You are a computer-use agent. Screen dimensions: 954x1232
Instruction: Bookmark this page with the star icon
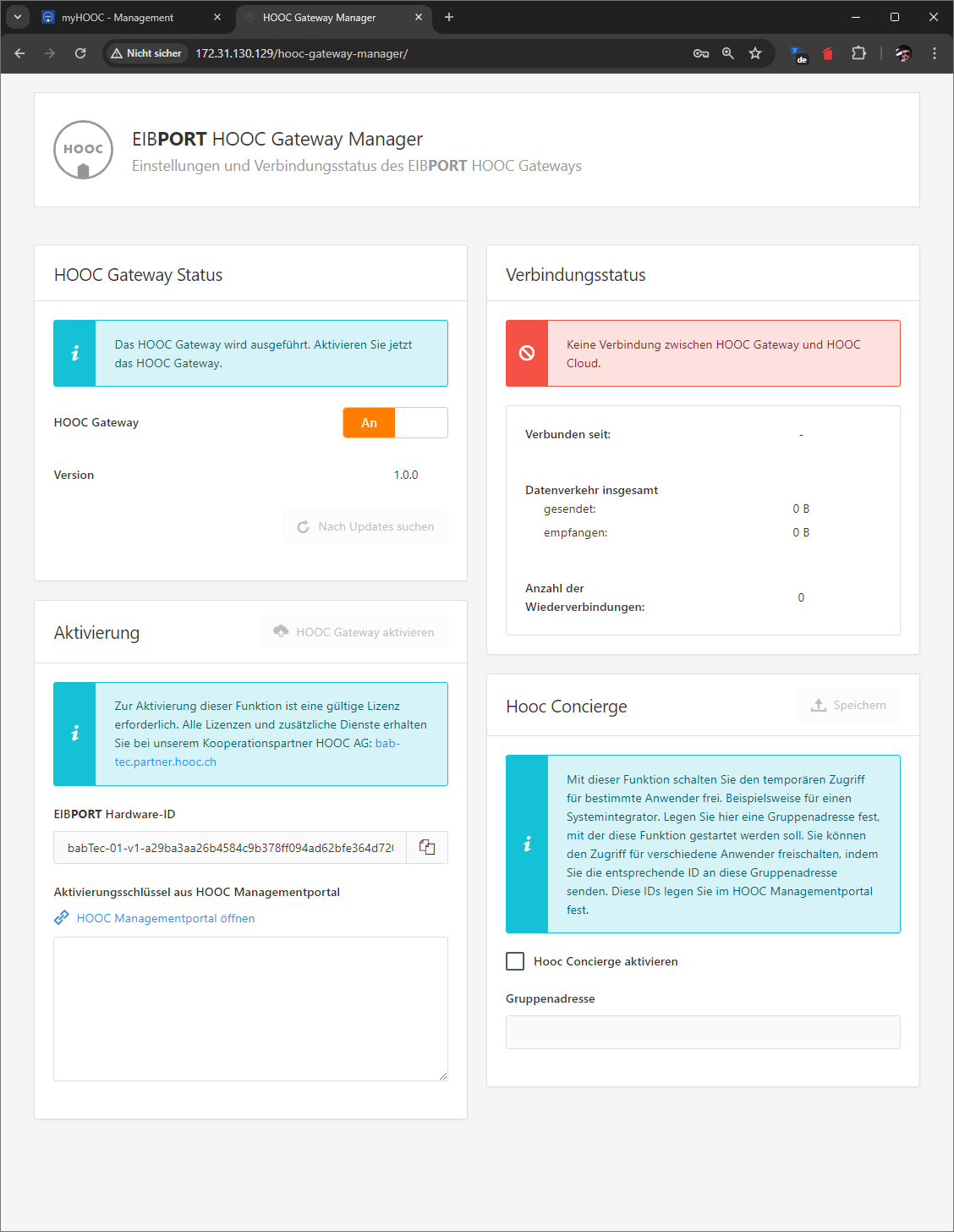tap(755, 53)
